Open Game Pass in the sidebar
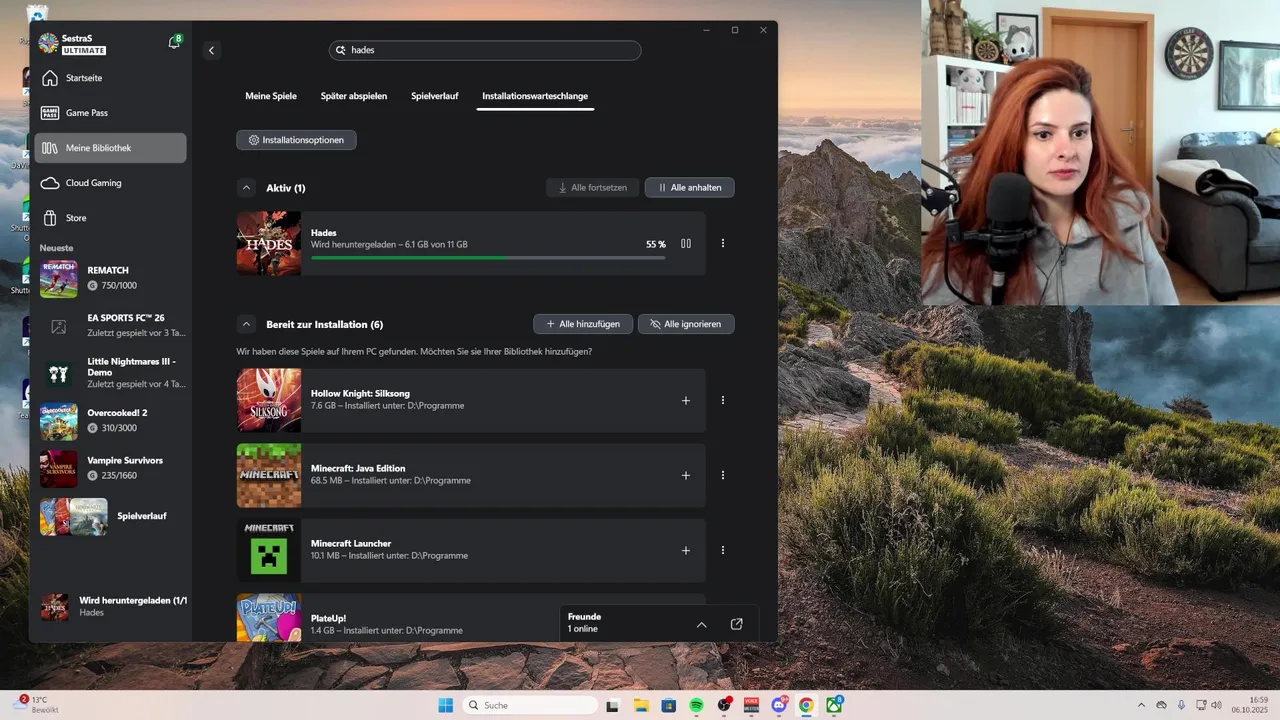1280x720 pixels. tap(110, 113)
